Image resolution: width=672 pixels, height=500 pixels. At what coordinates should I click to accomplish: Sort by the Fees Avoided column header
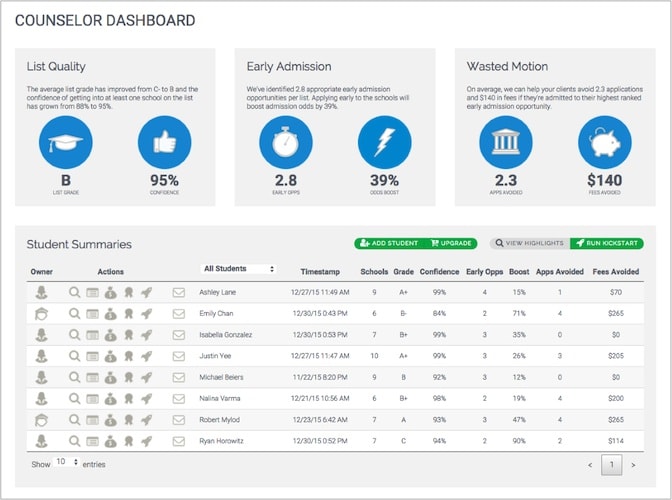pos(615,272)
